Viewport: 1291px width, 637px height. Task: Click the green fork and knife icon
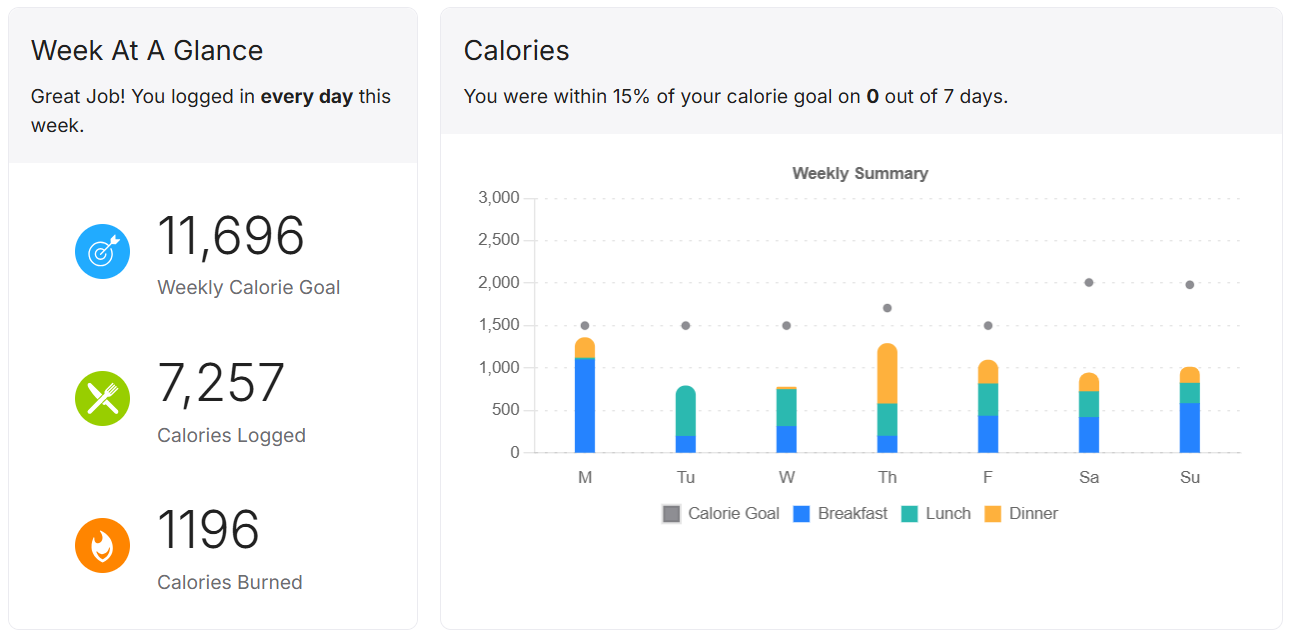102,399
